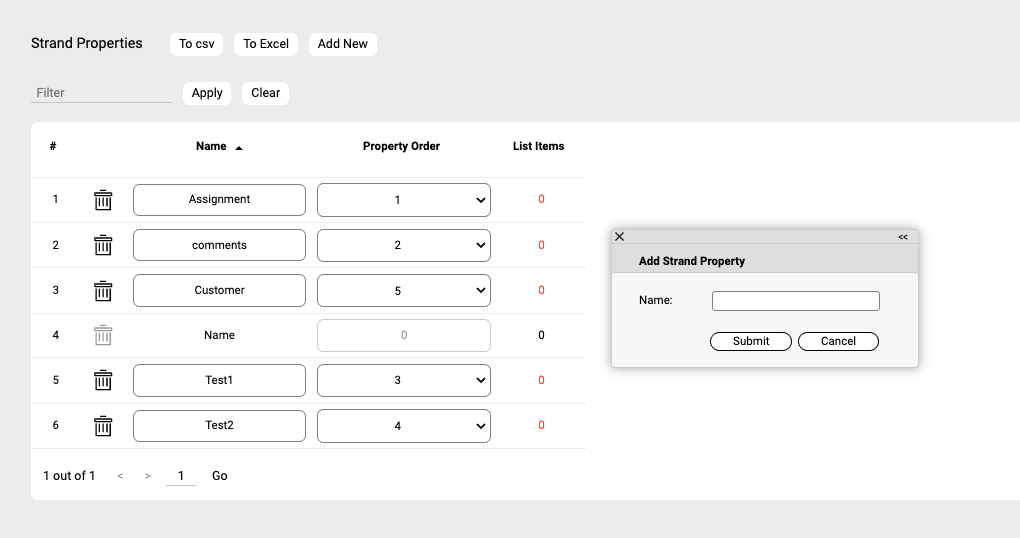Click trash icon next to Test1
The height and width of the screenshot is (538, 1020).
(103, 380)
